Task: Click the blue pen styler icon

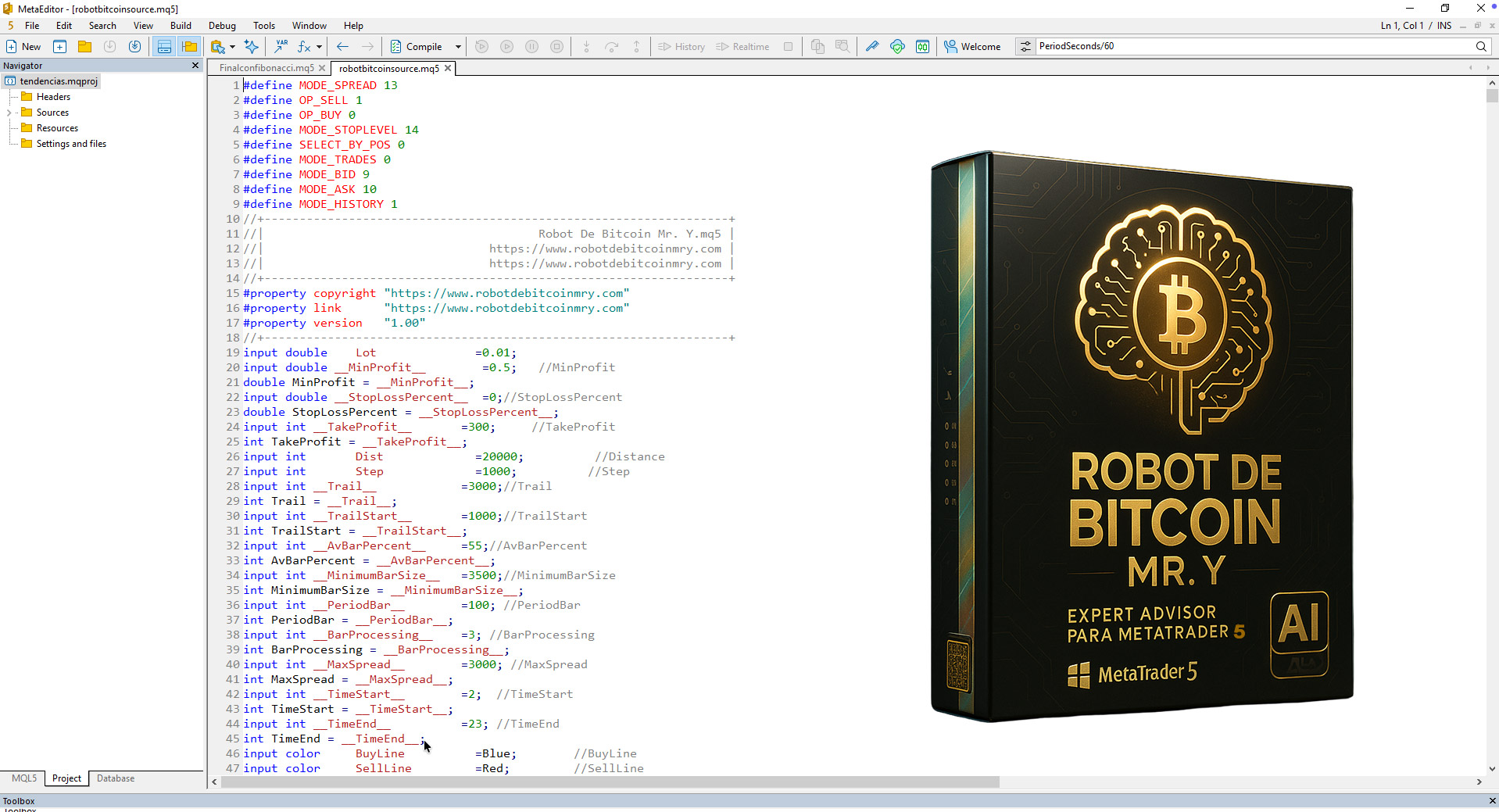Action: click(x=872, y=47)
